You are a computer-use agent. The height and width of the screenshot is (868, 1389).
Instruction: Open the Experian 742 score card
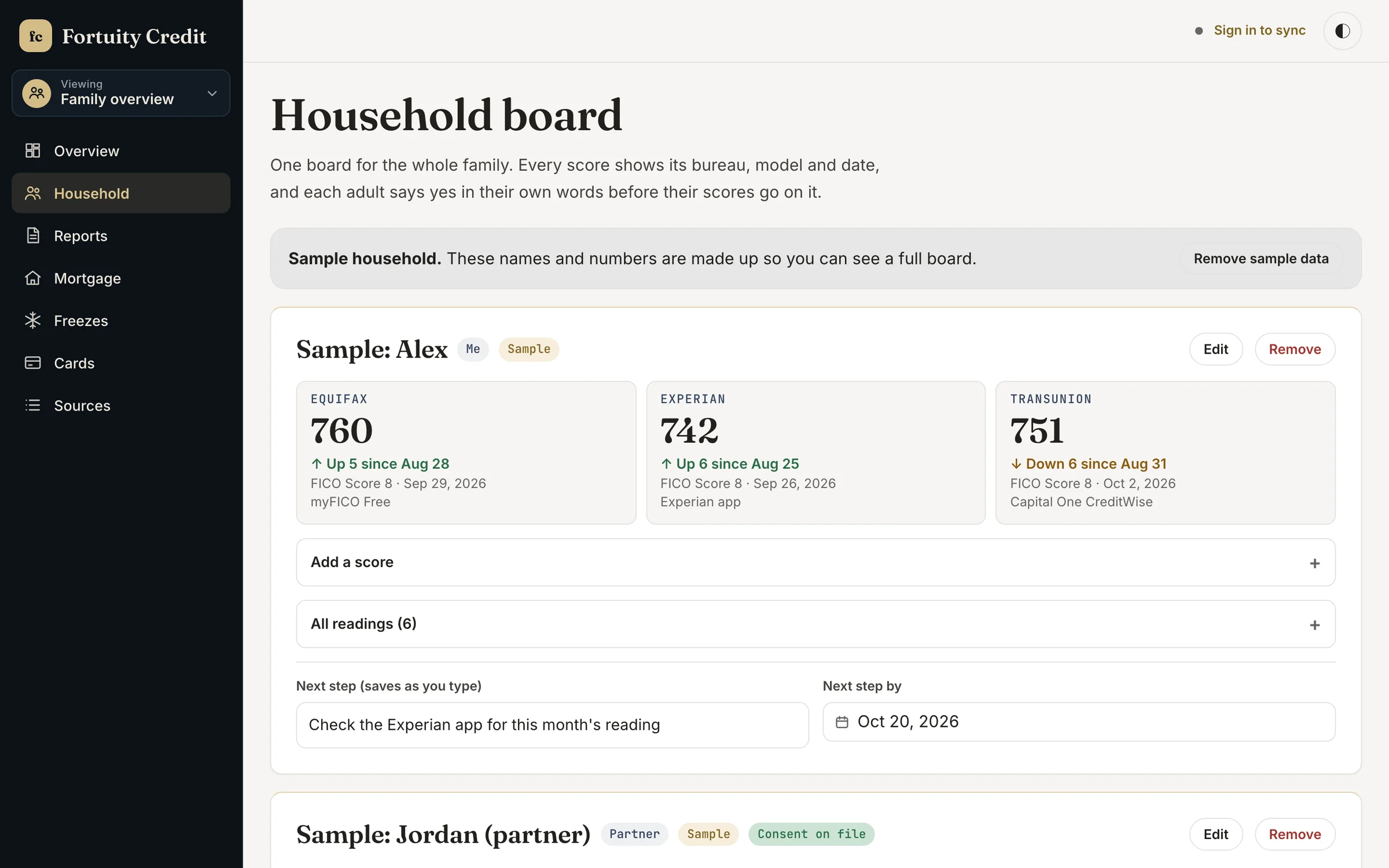pos(815,453)
